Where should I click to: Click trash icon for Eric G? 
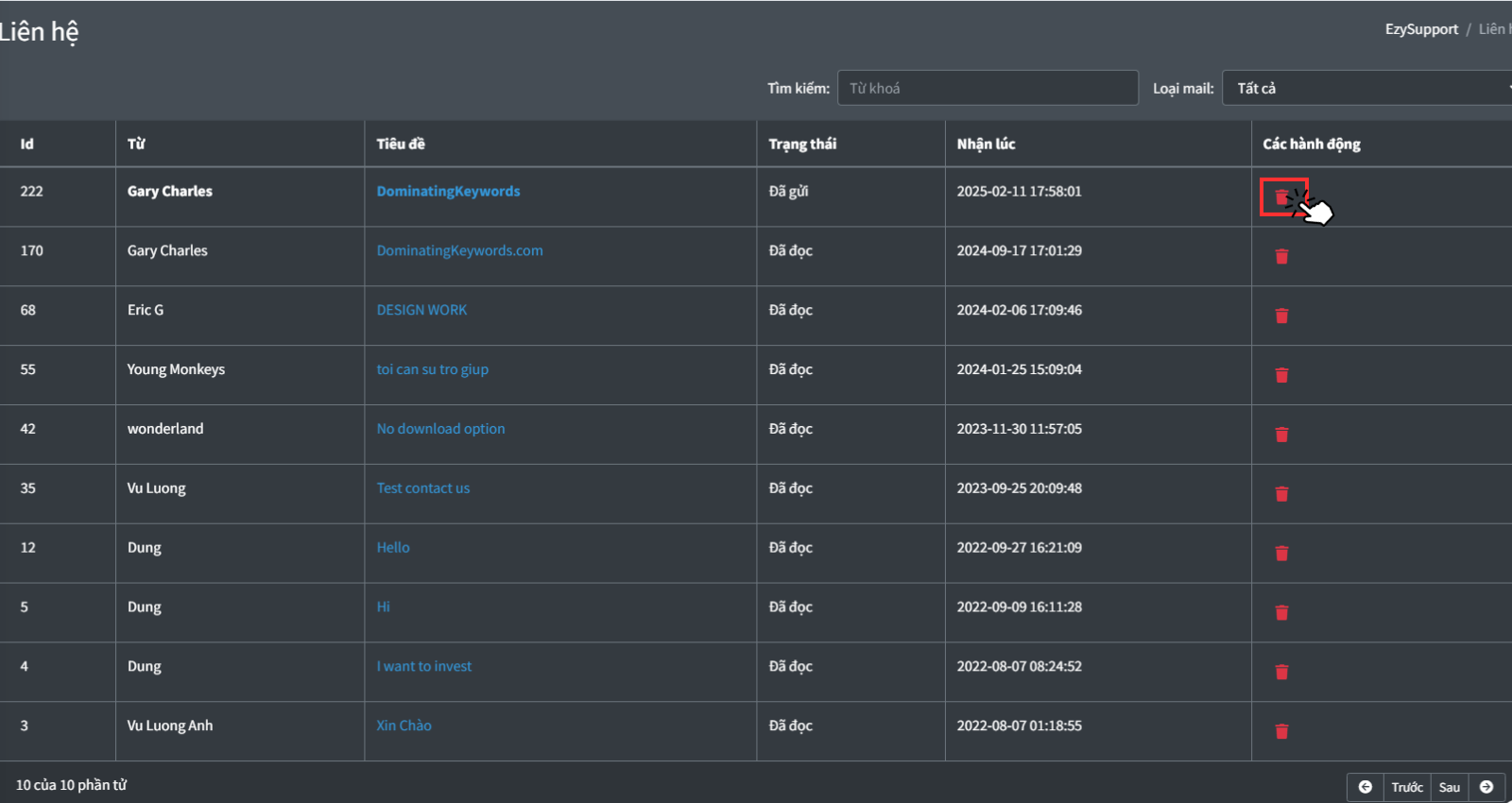click(1281, 316)
